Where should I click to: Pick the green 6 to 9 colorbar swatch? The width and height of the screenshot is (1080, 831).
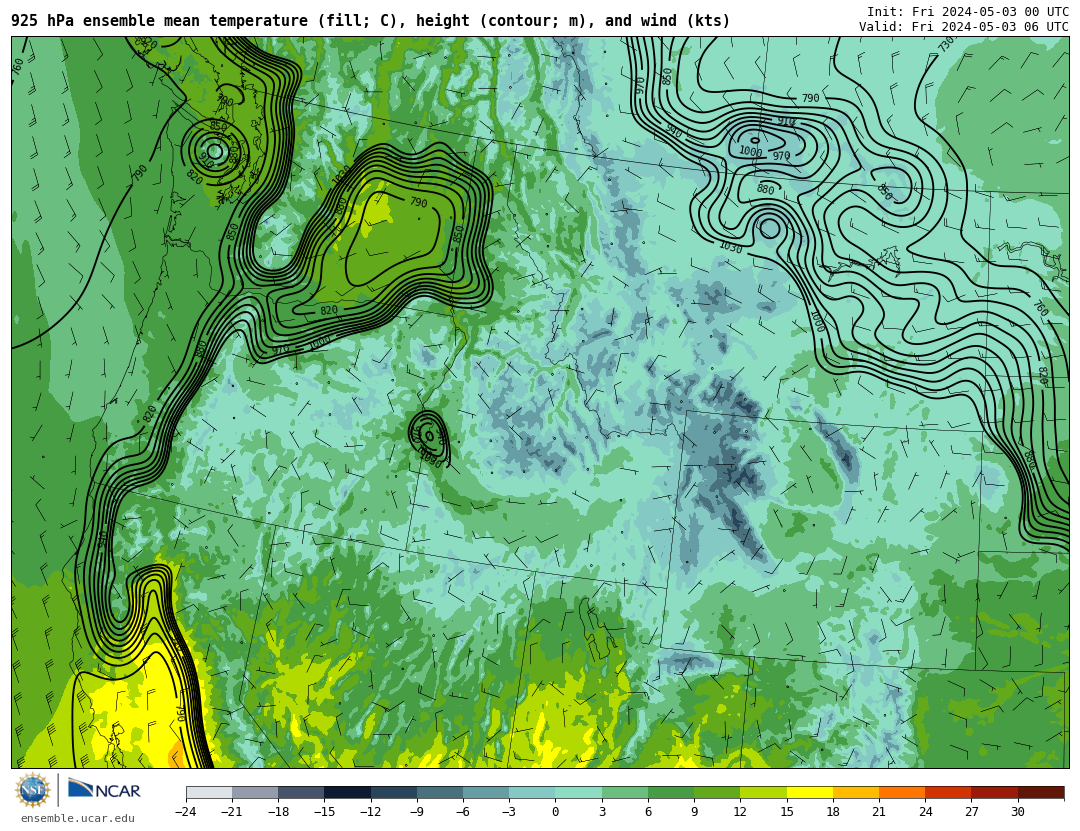click(x=671, y=792)
